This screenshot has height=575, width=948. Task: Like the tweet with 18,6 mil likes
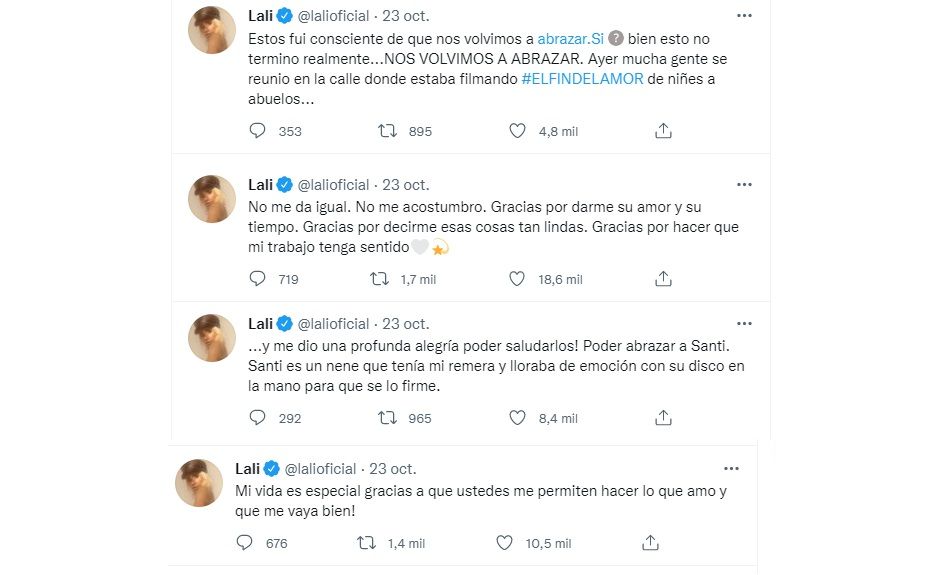[x=517, y=279]
